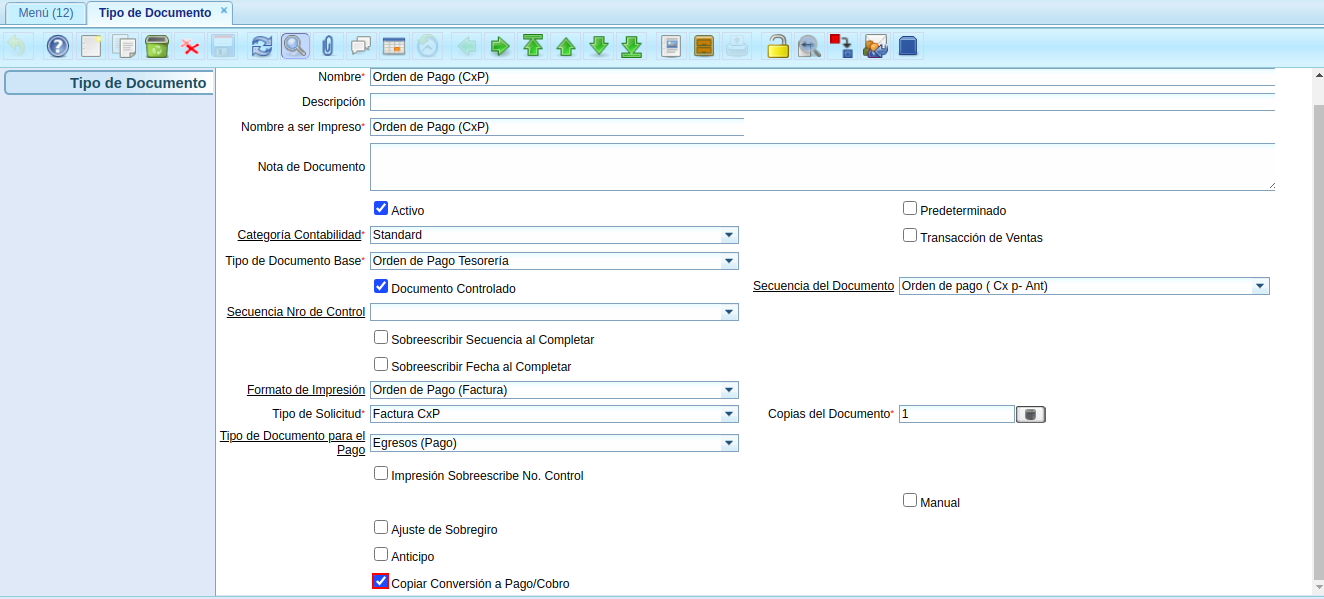
Task: Click the yellow padlock Lock icon
Action: pos(778,46)
